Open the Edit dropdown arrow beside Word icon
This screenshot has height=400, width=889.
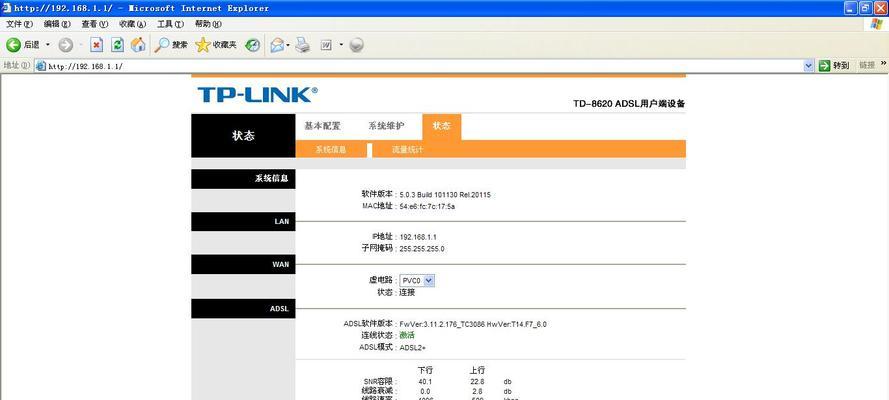341,45
